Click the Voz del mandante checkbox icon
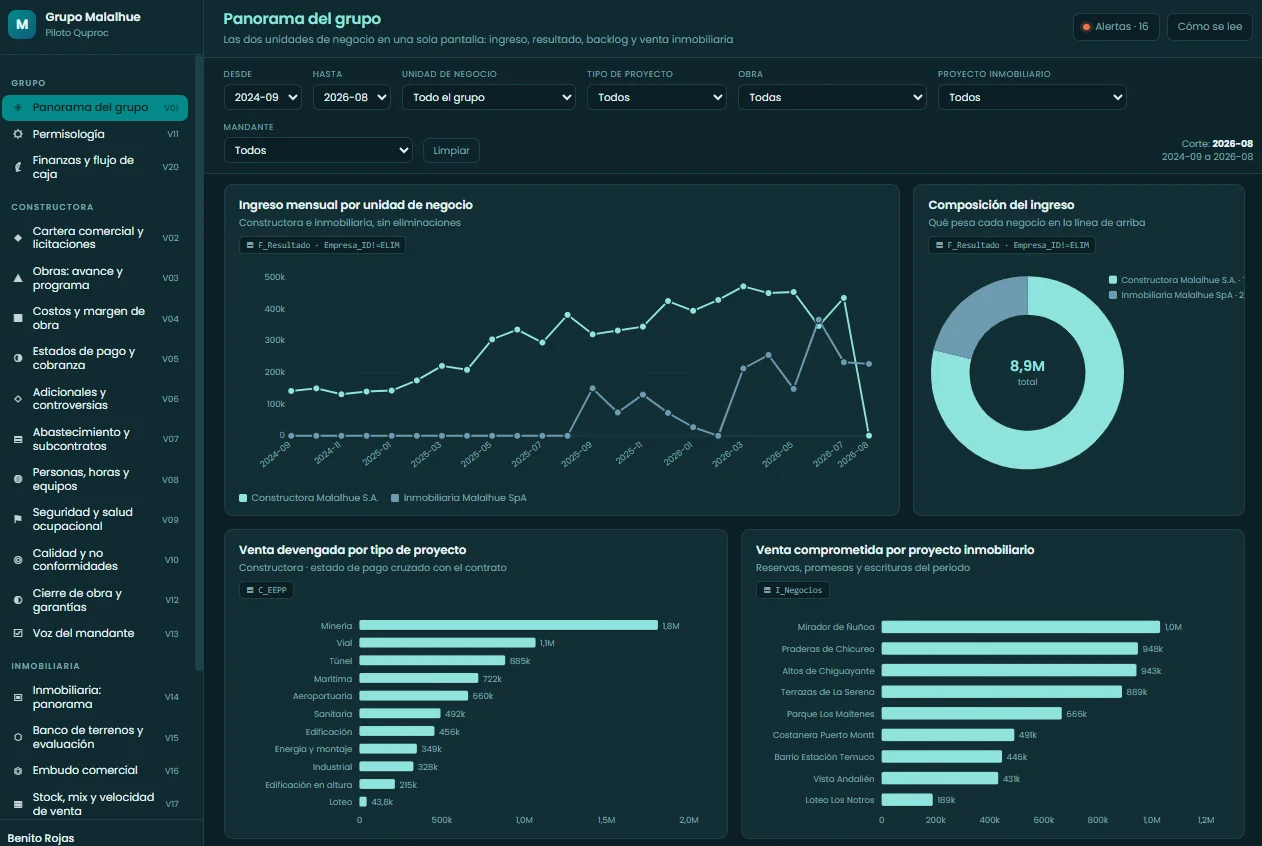This screenshot has height=846, width=1262. 18,633
